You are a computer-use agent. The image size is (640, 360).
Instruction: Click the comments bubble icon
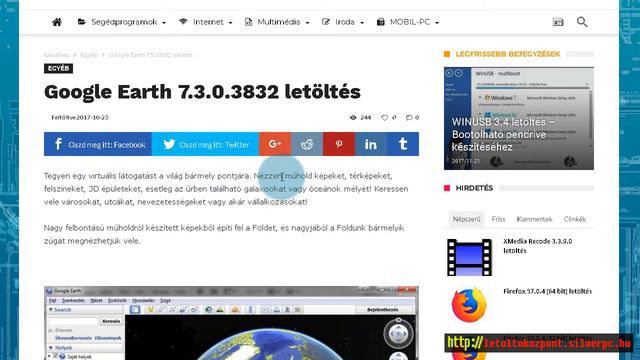pyautogui.click(x=409, y=118)
